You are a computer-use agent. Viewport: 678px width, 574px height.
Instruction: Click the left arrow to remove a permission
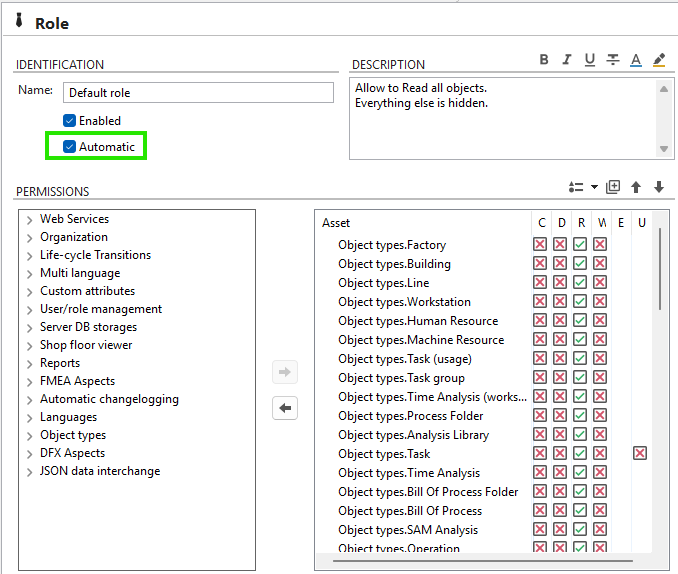(285, 408)
